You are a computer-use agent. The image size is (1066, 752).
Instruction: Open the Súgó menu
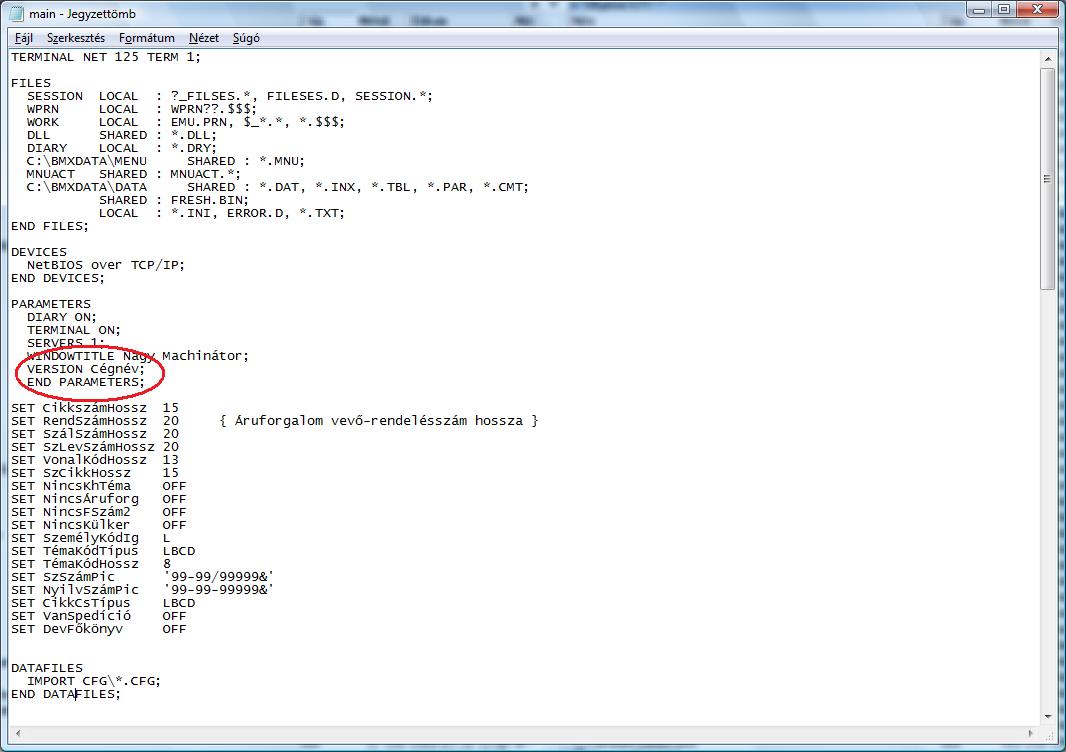[246, 38]
